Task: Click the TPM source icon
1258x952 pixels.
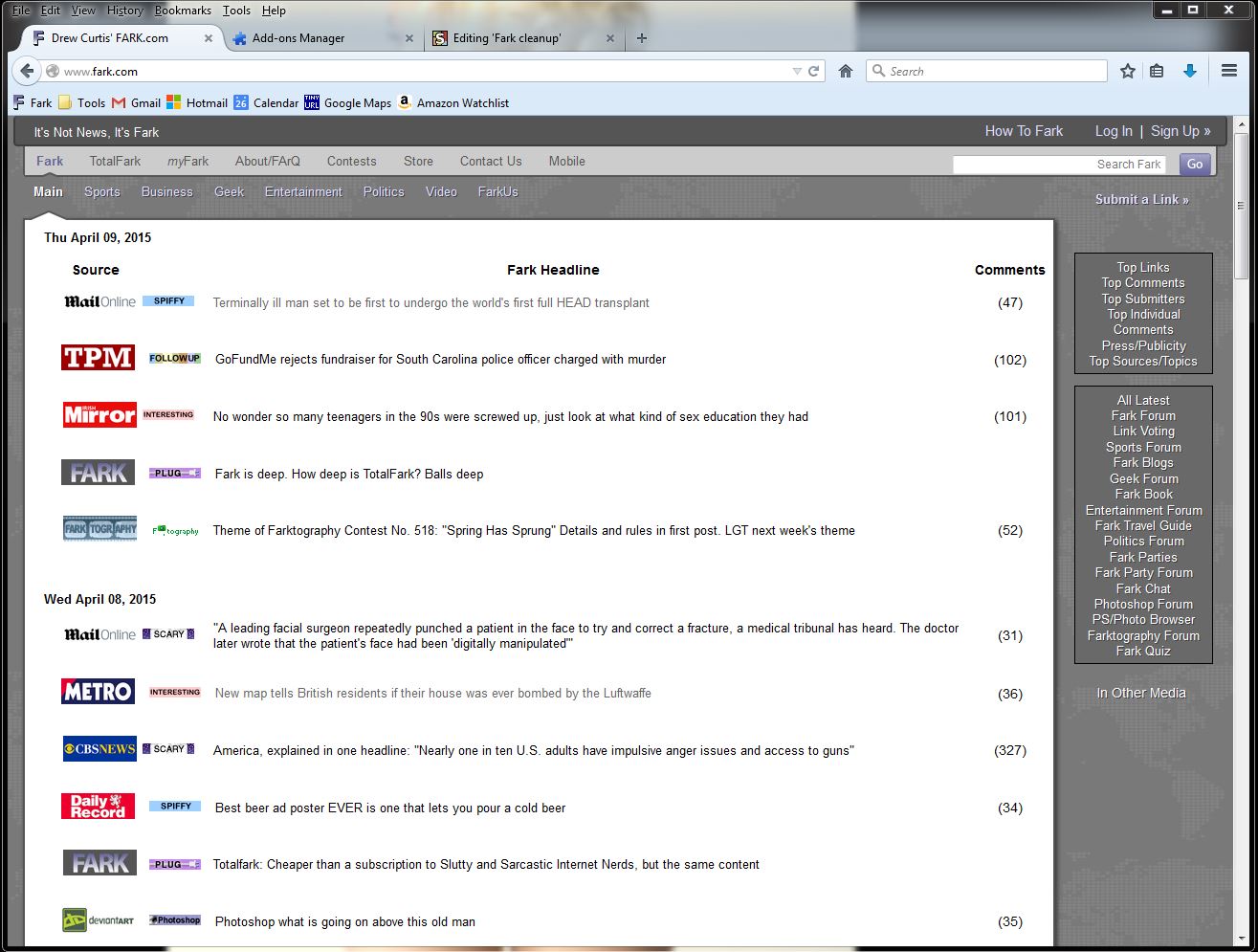Action: pyautogui.click(x=98, y=357)
